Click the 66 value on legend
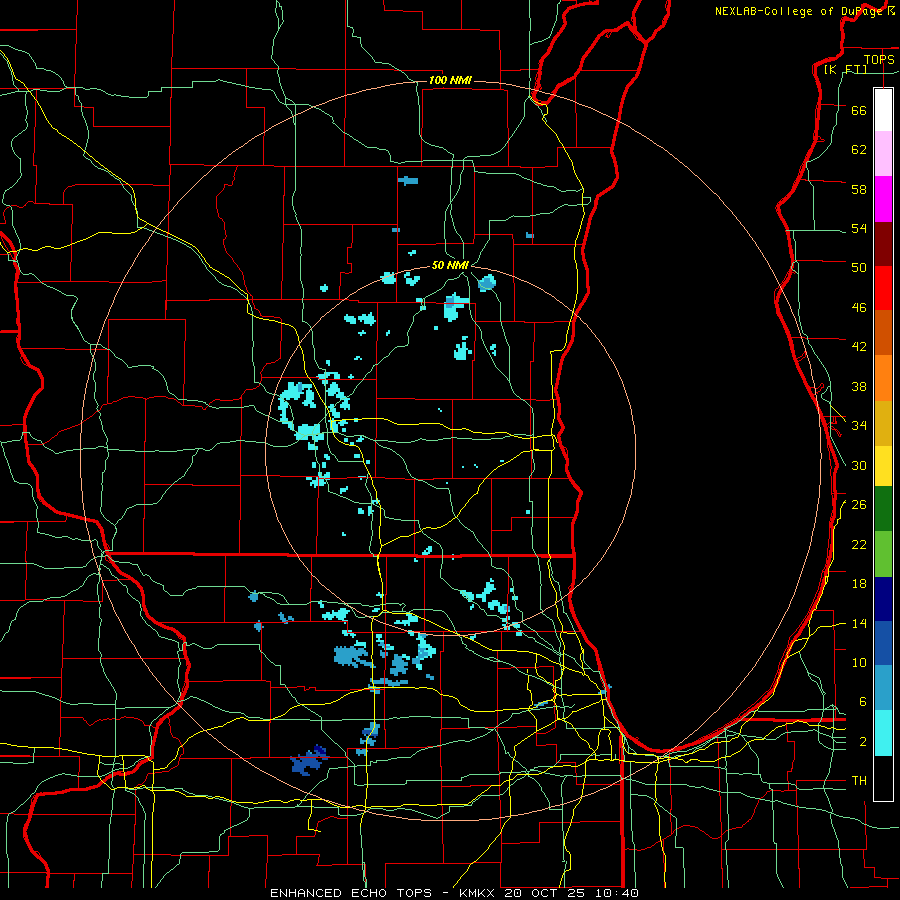 (859, 110)
